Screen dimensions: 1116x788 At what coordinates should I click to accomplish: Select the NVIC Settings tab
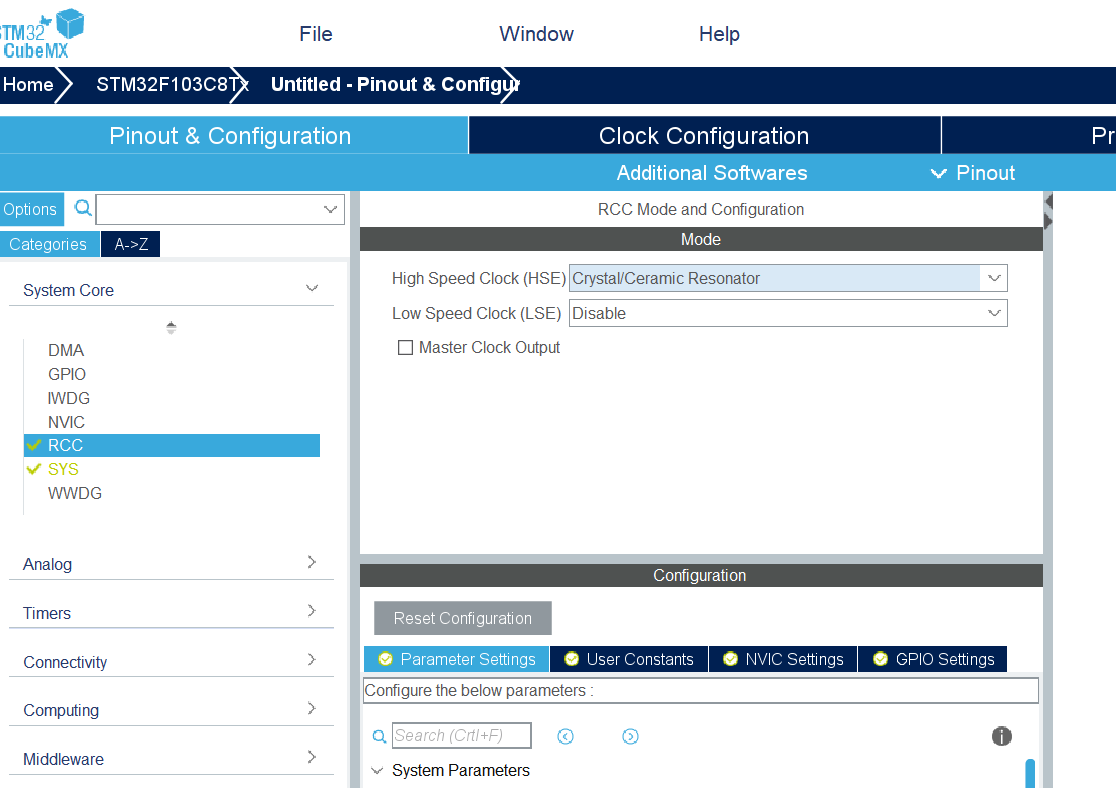tap(784, 659)
